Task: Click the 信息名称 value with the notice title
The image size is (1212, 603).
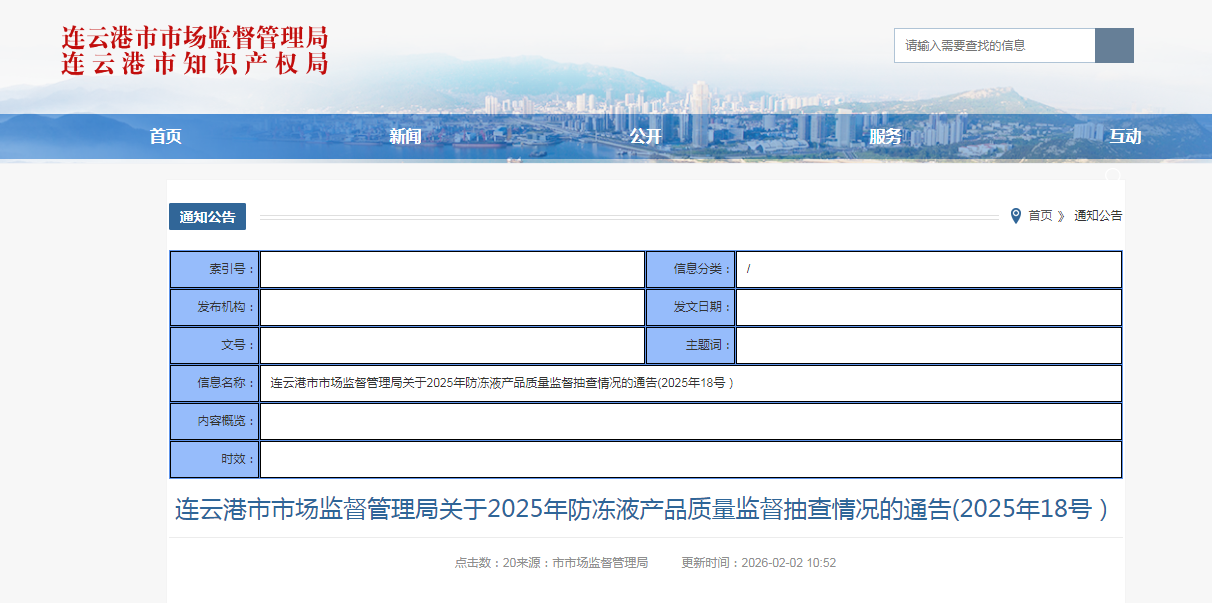Action: (502, 383)
